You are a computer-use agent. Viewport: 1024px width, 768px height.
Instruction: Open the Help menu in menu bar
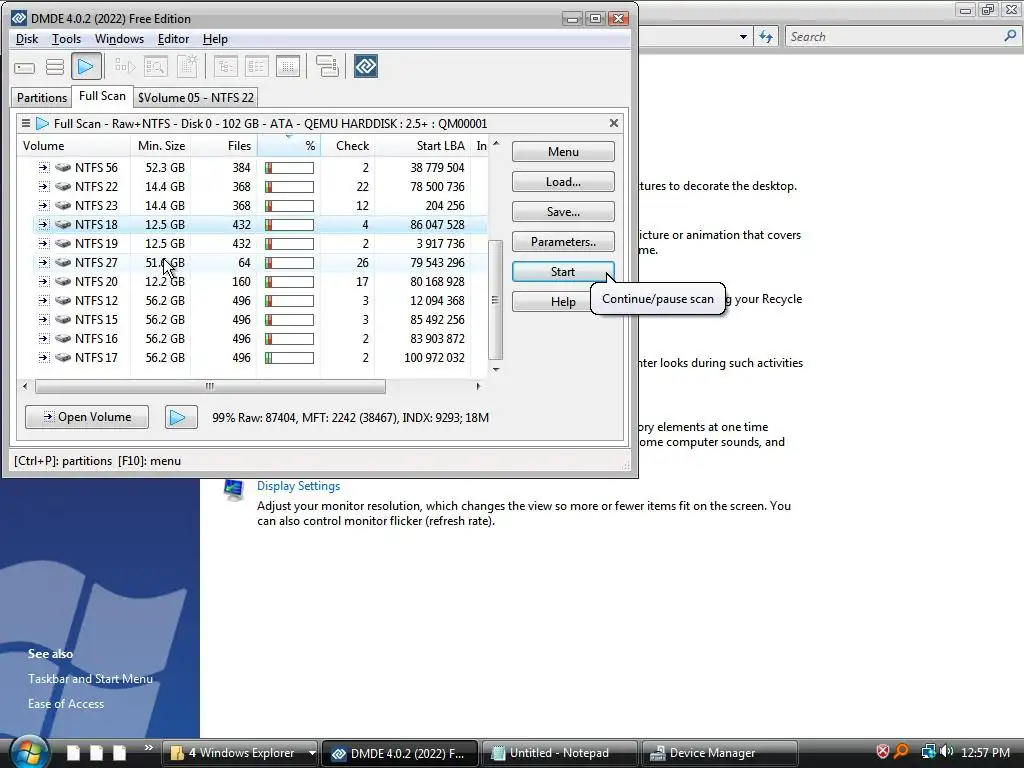(215, 39)
